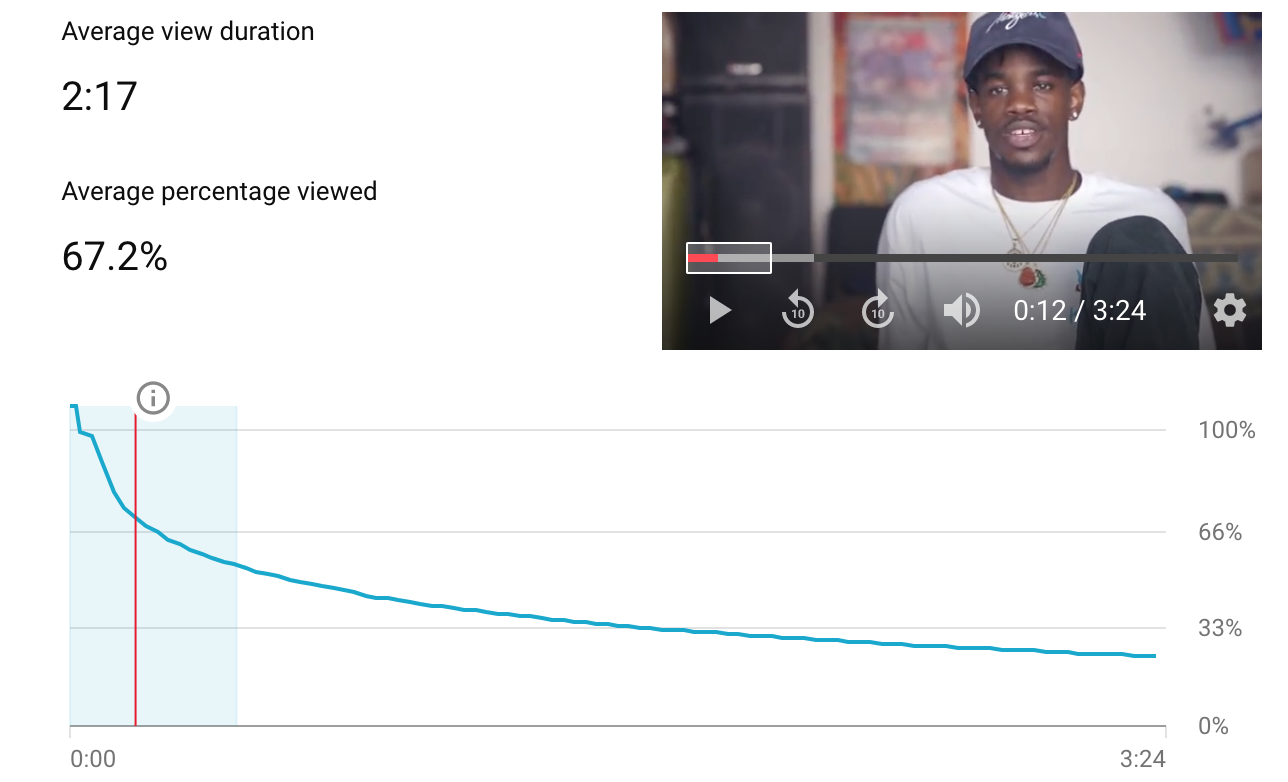Click the 67.2% value
The height and width of the screenshot is (782, 1288).
[115, 257]
